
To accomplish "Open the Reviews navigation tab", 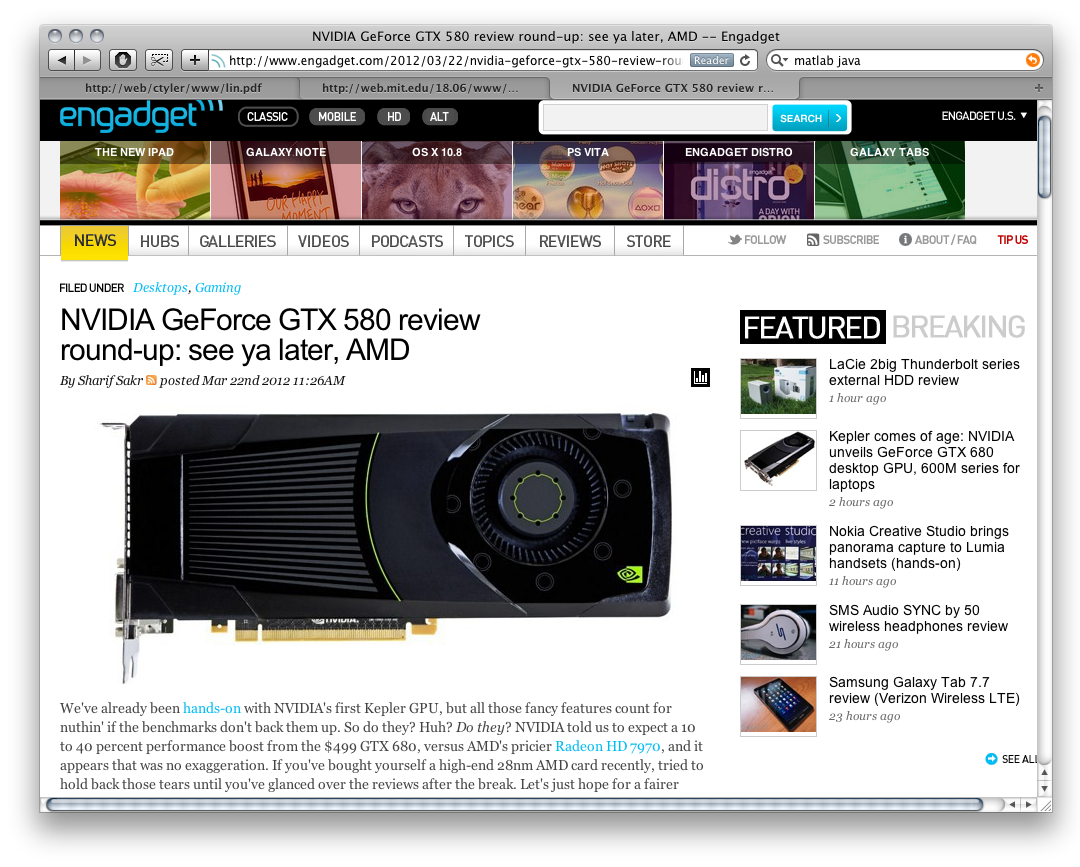I will (x=570, y=241).
